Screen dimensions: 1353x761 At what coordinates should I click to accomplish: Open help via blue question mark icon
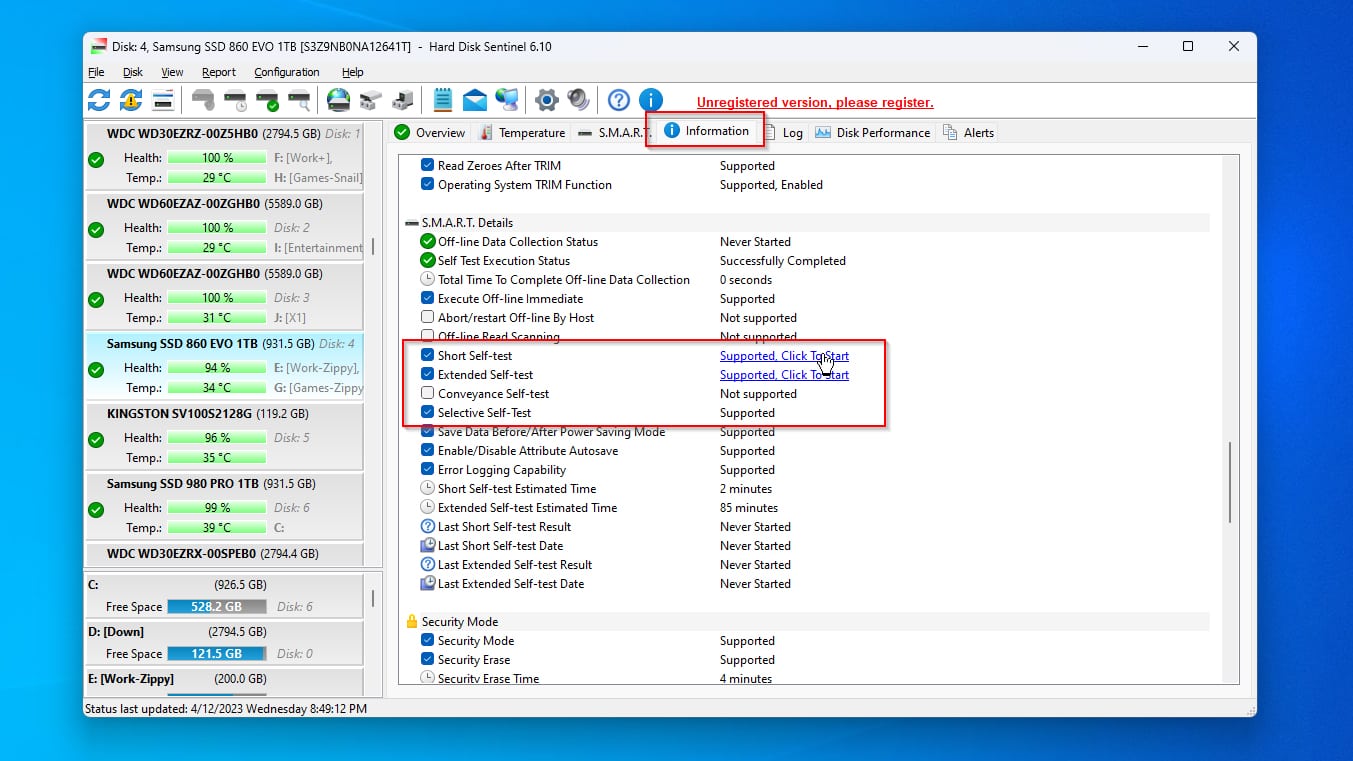click(619, 99)
